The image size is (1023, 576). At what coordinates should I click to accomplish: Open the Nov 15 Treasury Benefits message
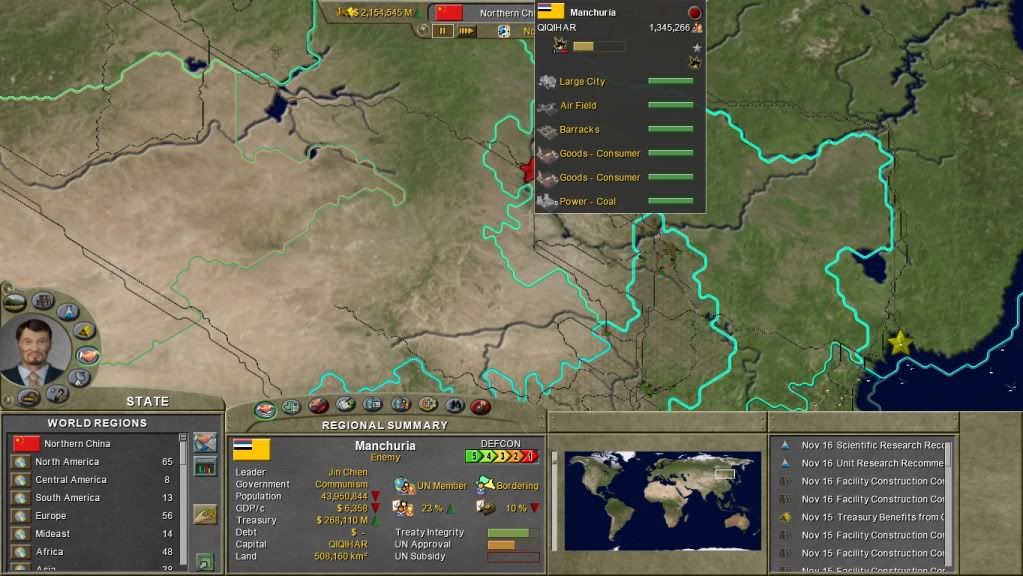click(864, 517)
